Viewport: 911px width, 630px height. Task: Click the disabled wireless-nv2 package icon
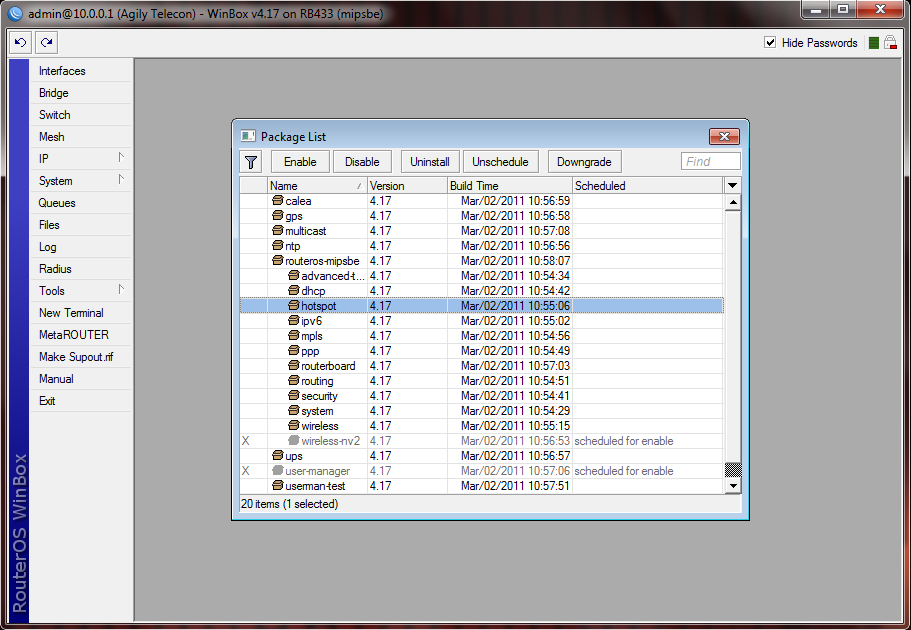point(294,441)
